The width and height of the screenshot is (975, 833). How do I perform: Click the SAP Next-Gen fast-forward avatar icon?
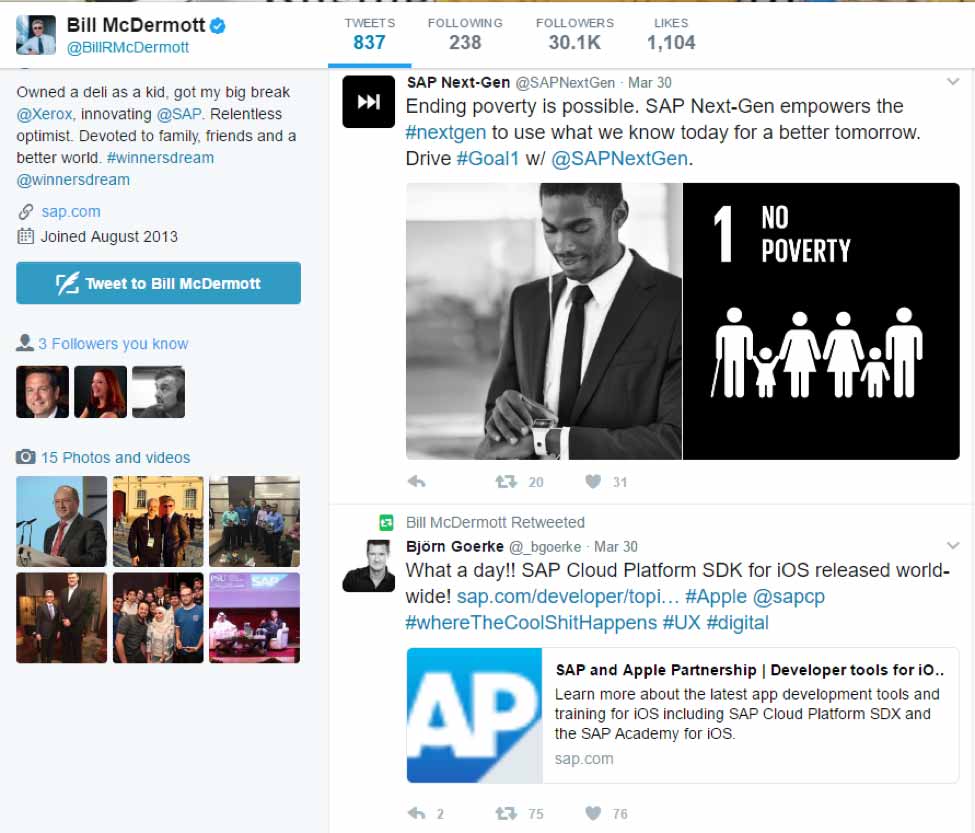[369, 102]
